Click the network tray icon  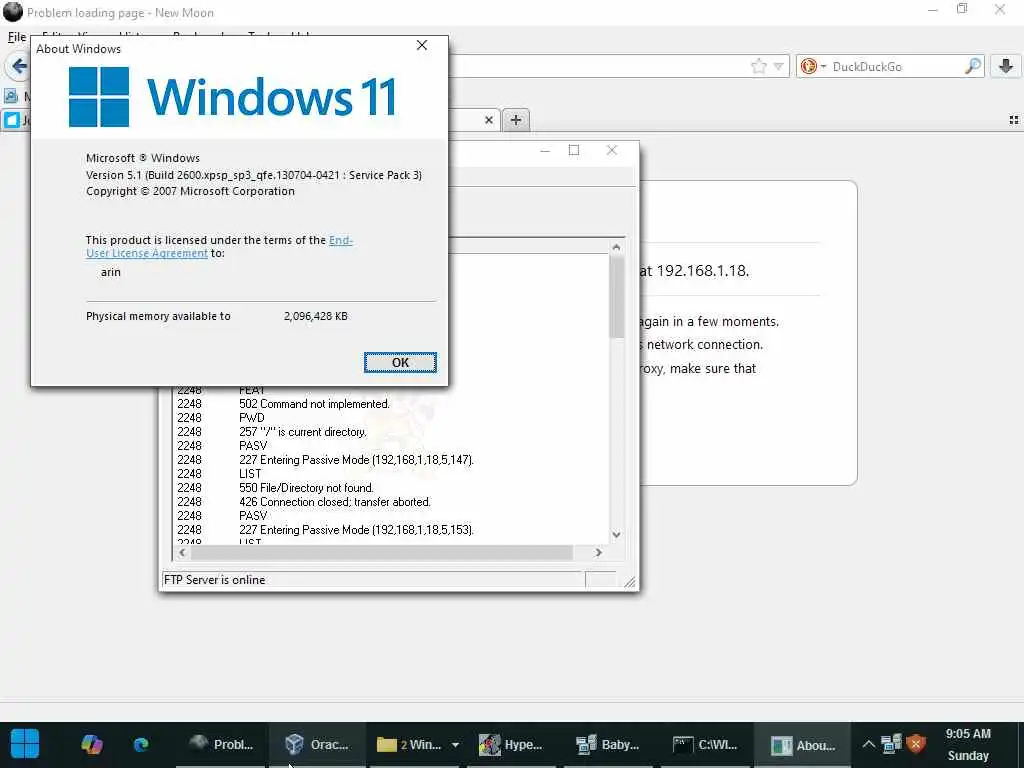[891, 743]
